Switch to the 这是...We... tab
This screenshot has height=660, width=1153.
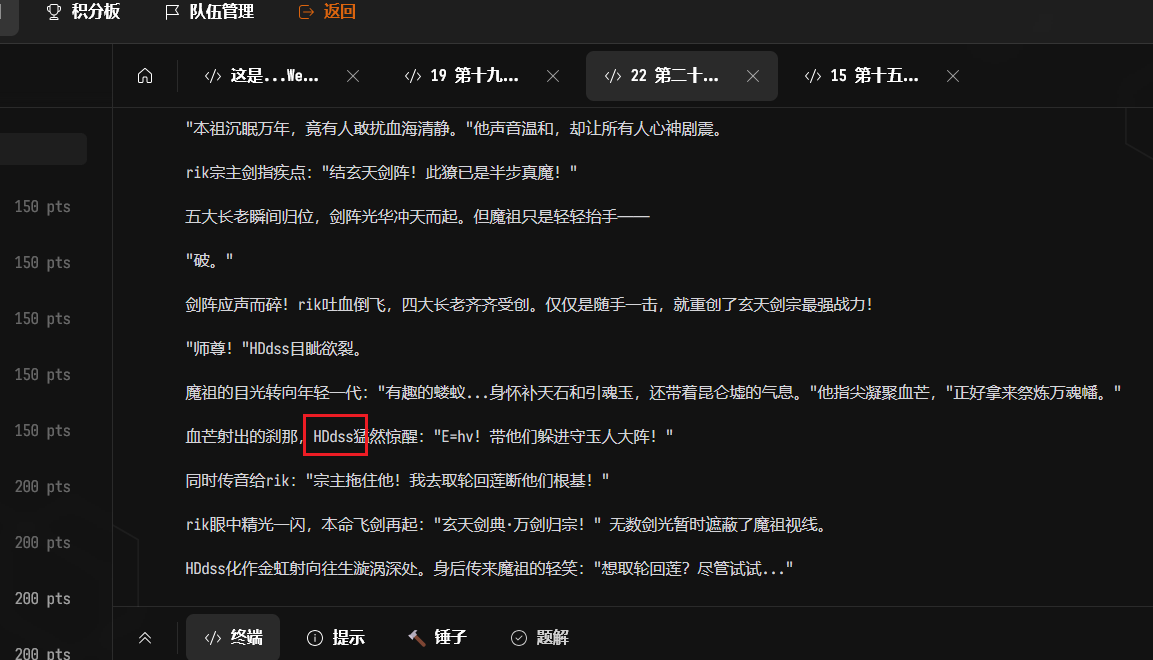point(273,76)
